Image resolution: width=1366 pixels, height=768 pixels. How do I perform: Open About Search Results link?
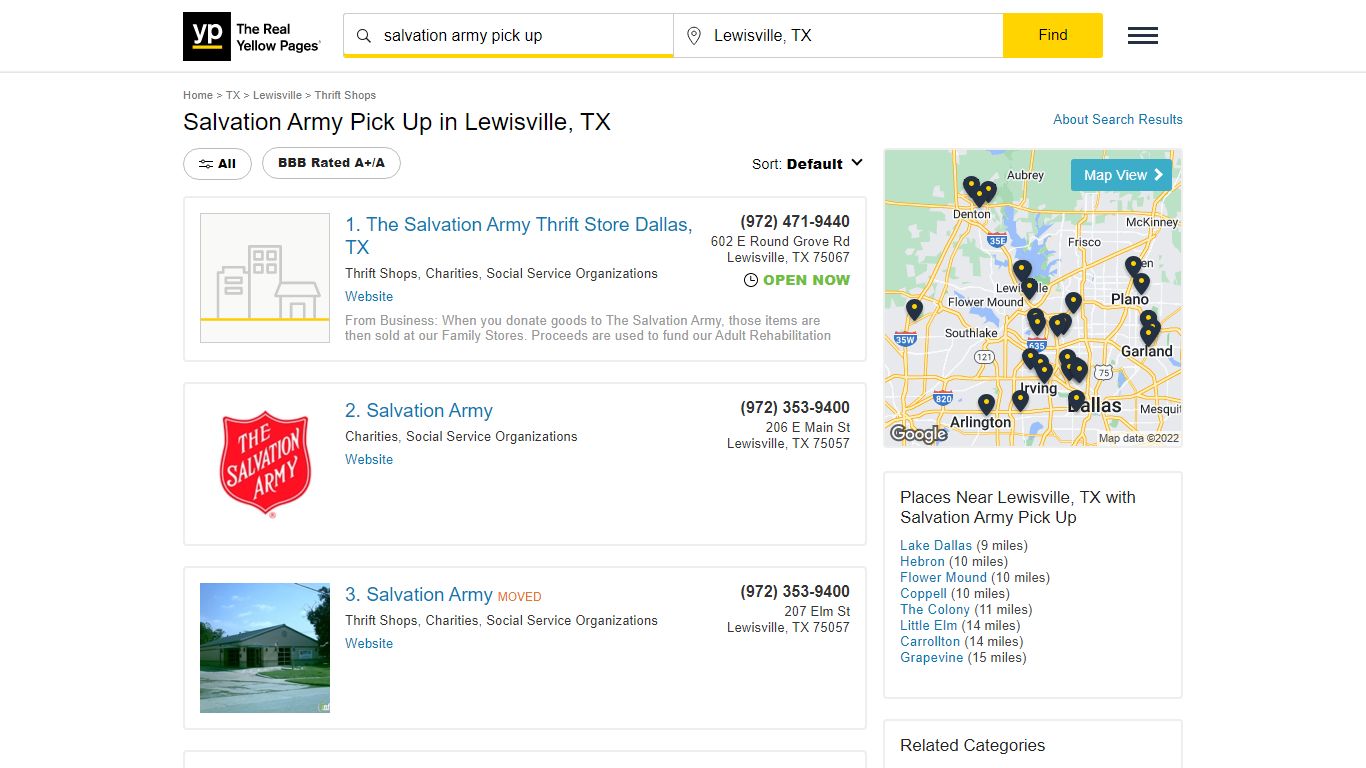(x=1118, y=119)
